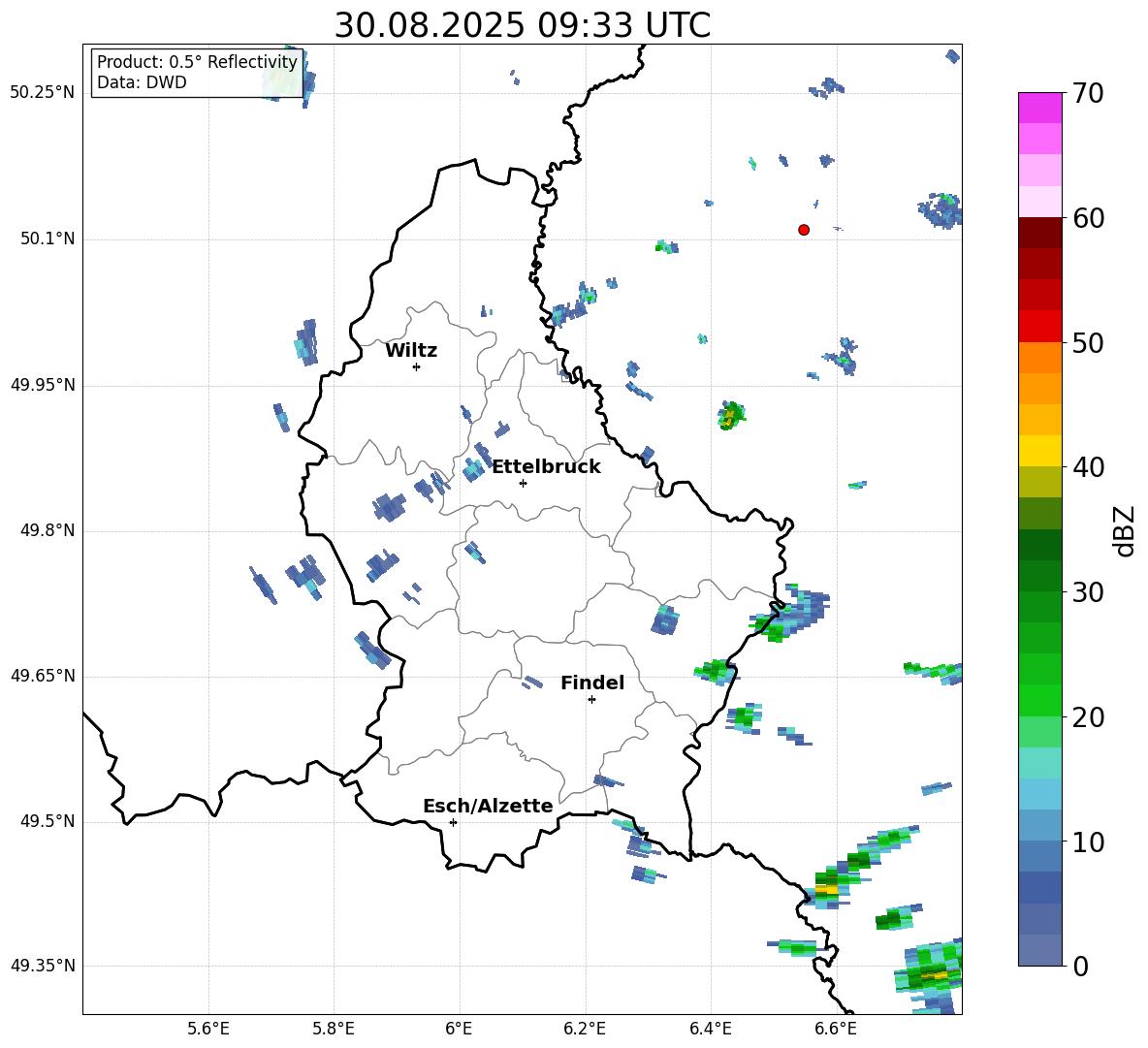Click the yellow-core radar echo near 6.6°E 49.43°N
Screen dimensions: 1148x1048
coord(827,888)
